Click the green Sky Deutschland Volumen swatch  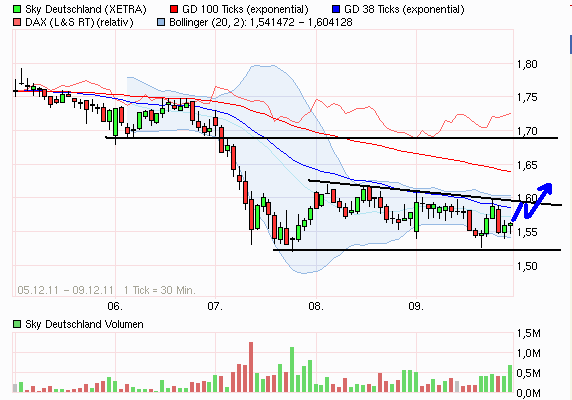[x=17, y=324]
